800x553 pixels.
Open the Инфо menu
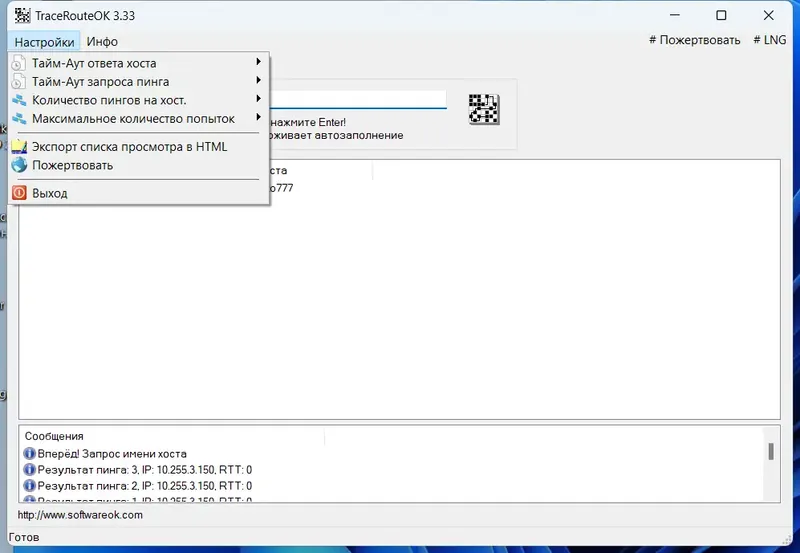click(102, 42)
